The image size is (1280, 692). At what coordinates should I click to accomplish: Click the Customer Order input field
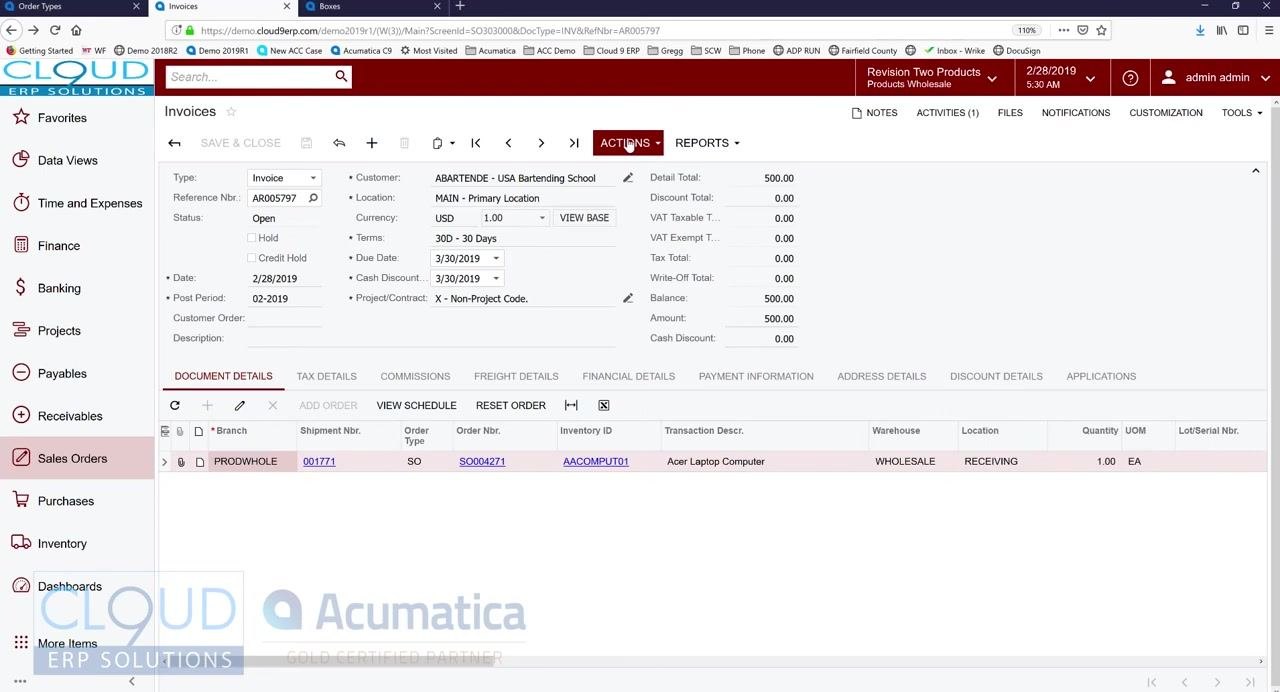[286, 318]
